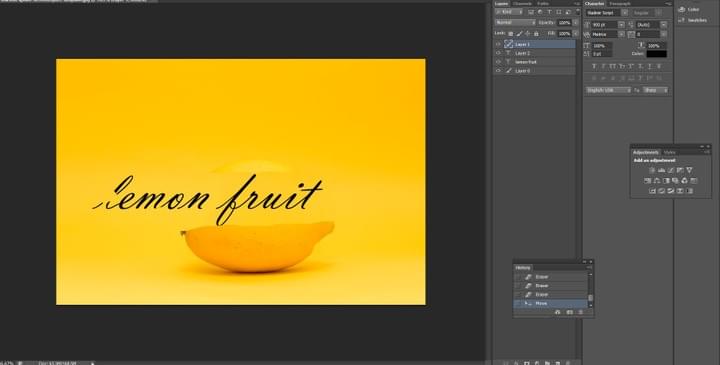720x365 pixels.
Task: Select the Move history state
Action: click(x=550, y=303)
